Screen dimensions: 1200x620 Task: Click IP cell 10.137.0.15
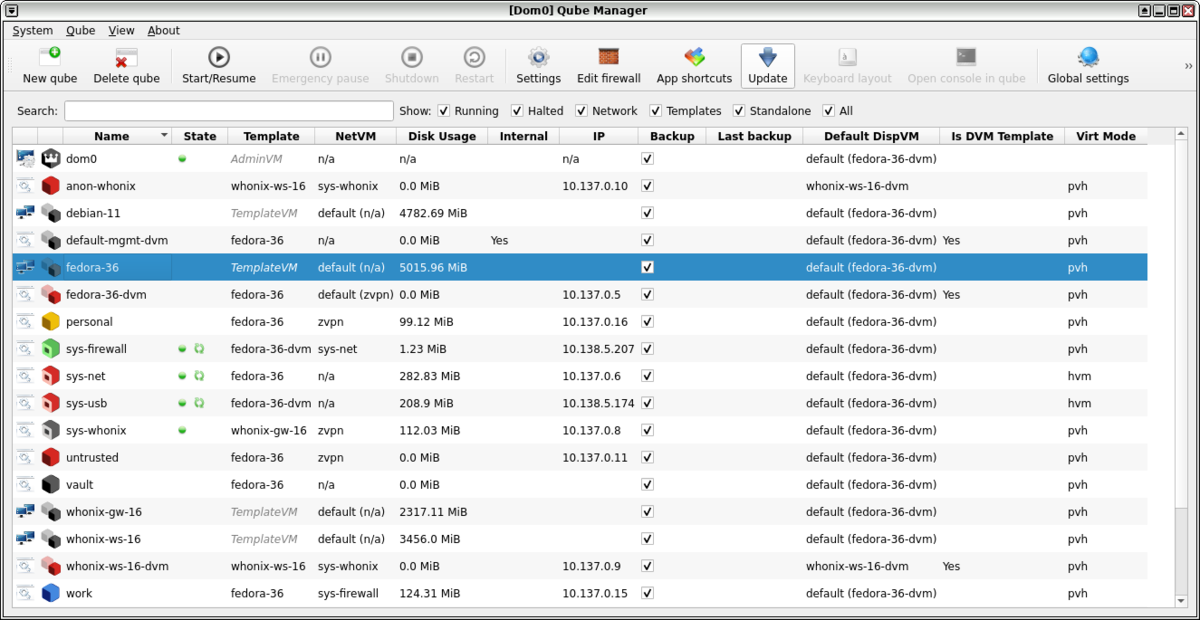pos(595,593)
